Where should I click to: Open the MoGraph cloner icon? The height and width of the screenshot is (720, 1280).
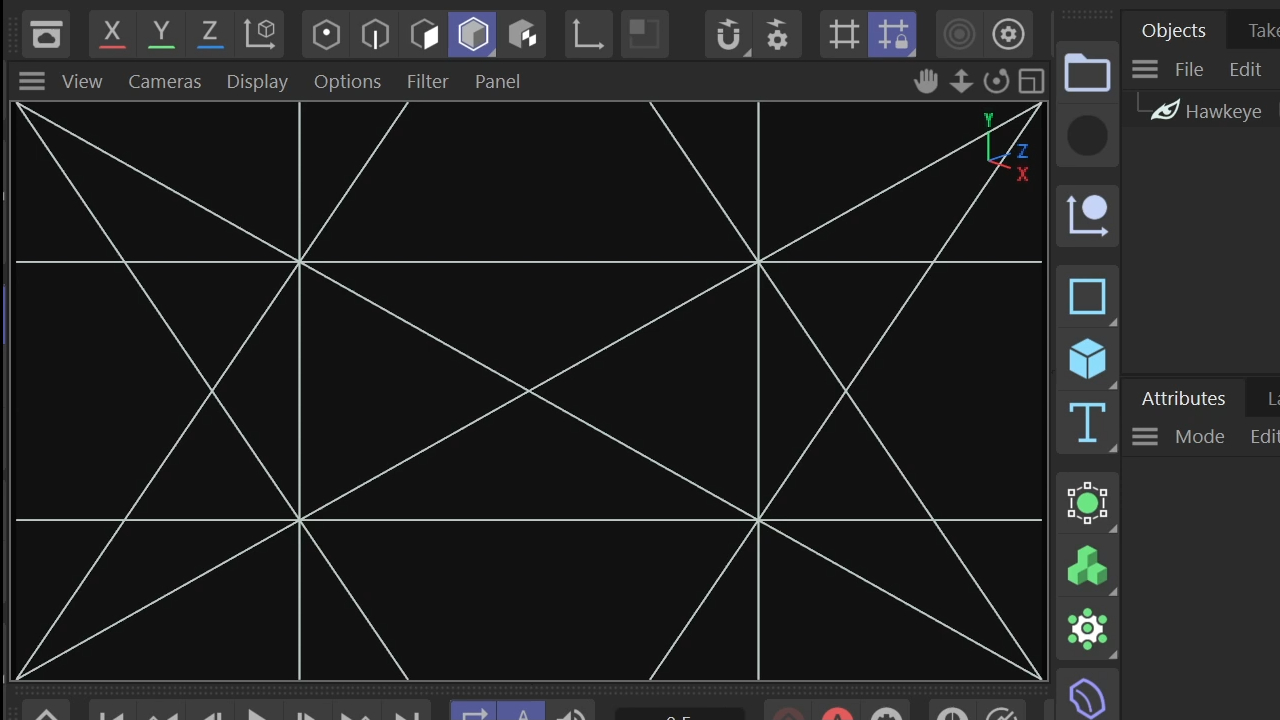click(1087, 566)
